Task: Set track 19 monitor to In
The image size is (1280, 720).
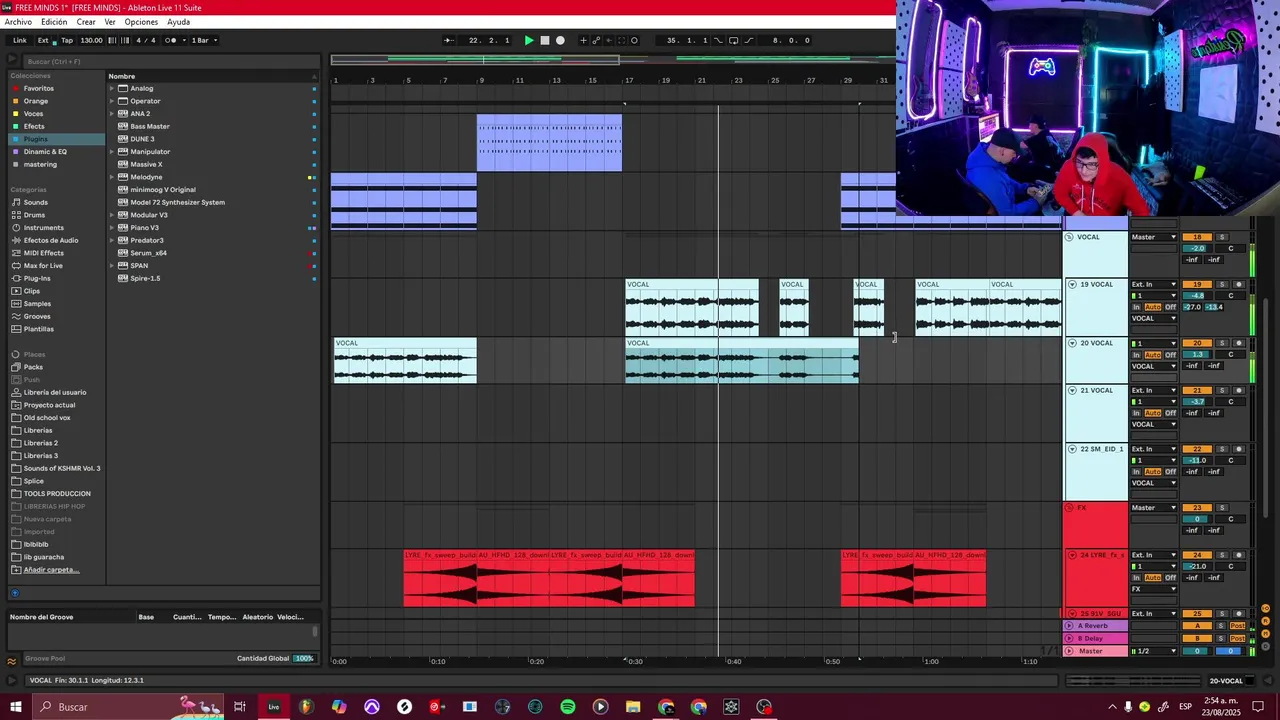Action: coord(1136,307)
